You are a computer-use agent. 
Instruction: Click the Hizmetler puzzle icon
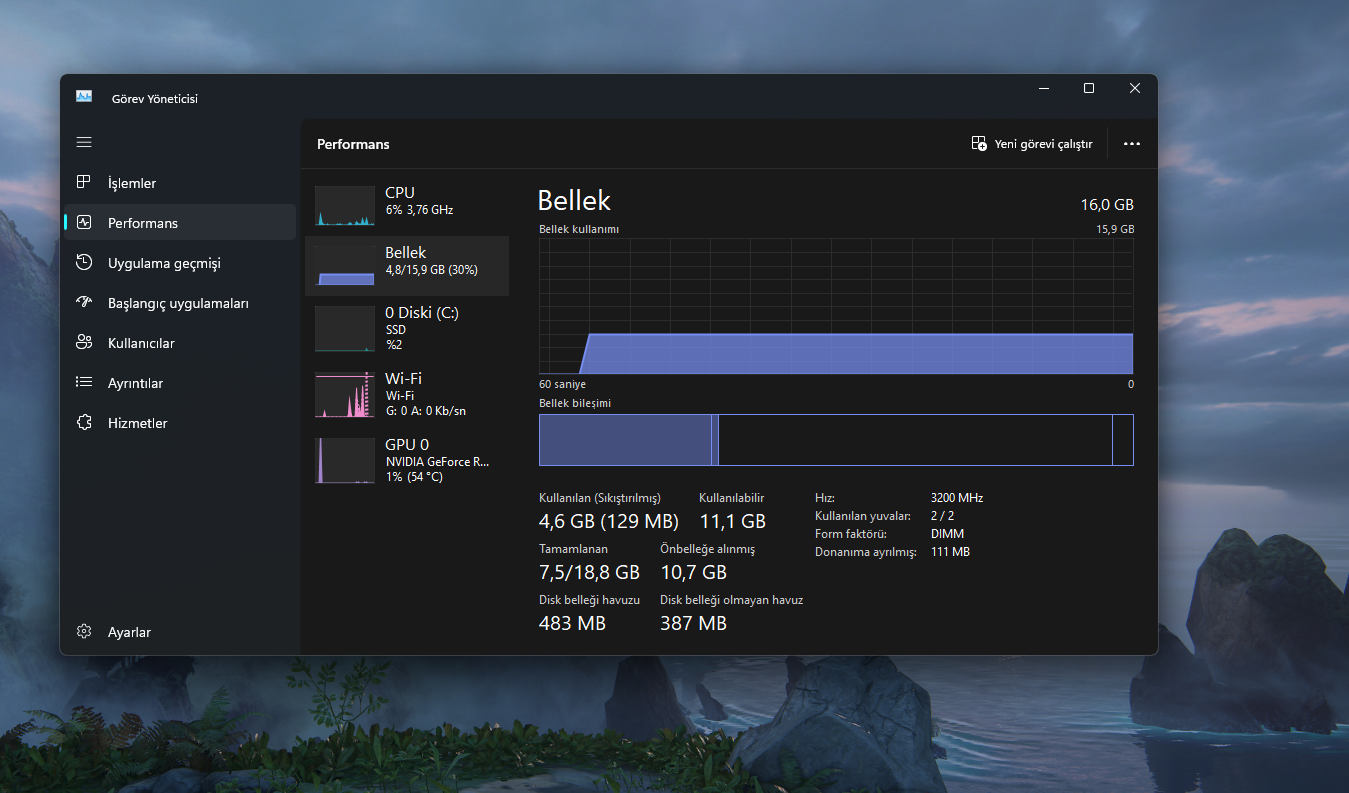[84, 423]
